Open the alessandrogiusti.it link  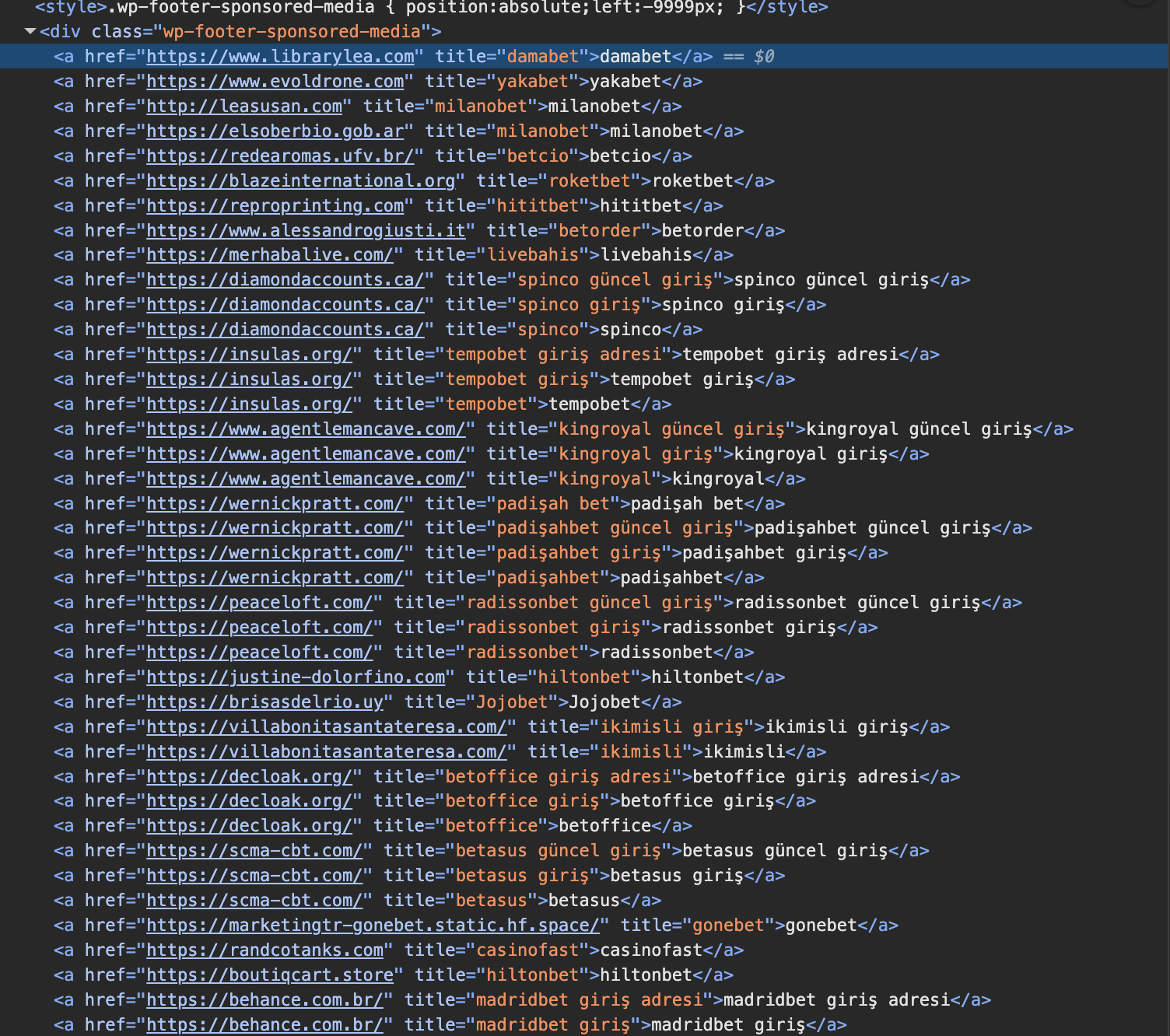click(306, 231)
